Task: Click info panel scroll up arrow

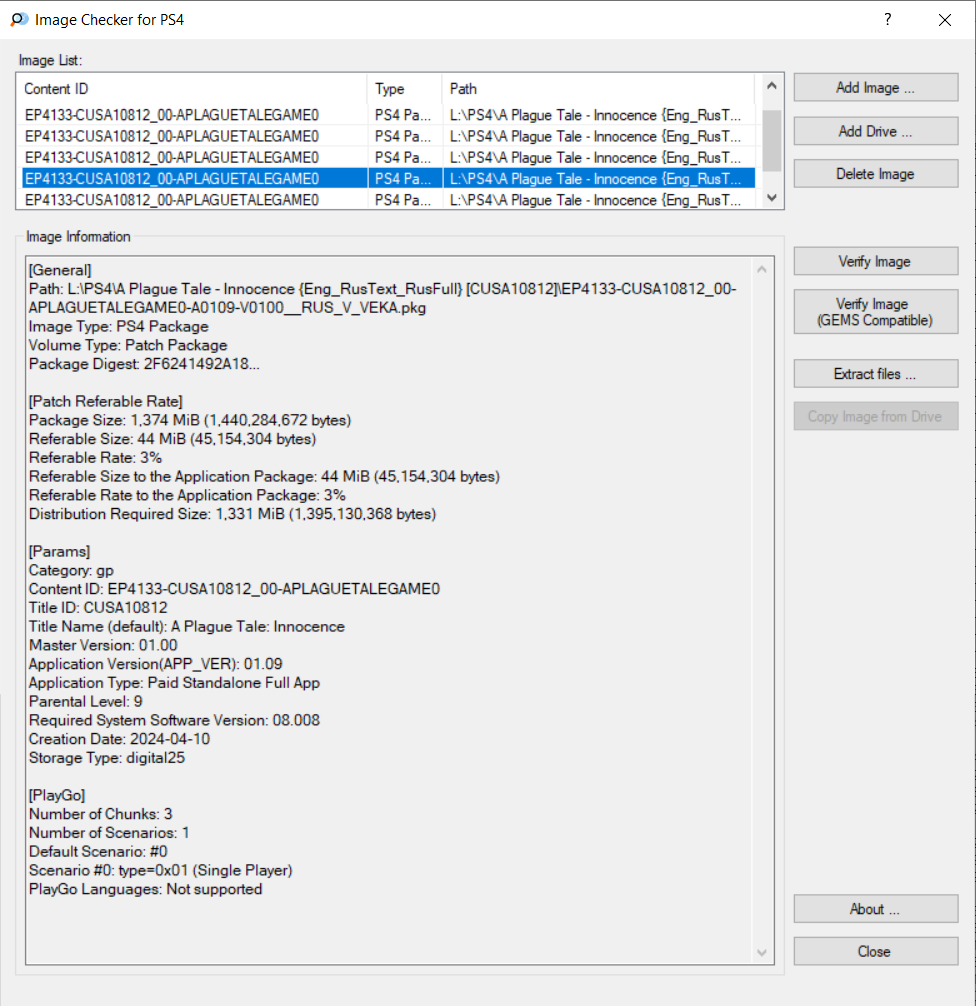Action: click(762, 269)
